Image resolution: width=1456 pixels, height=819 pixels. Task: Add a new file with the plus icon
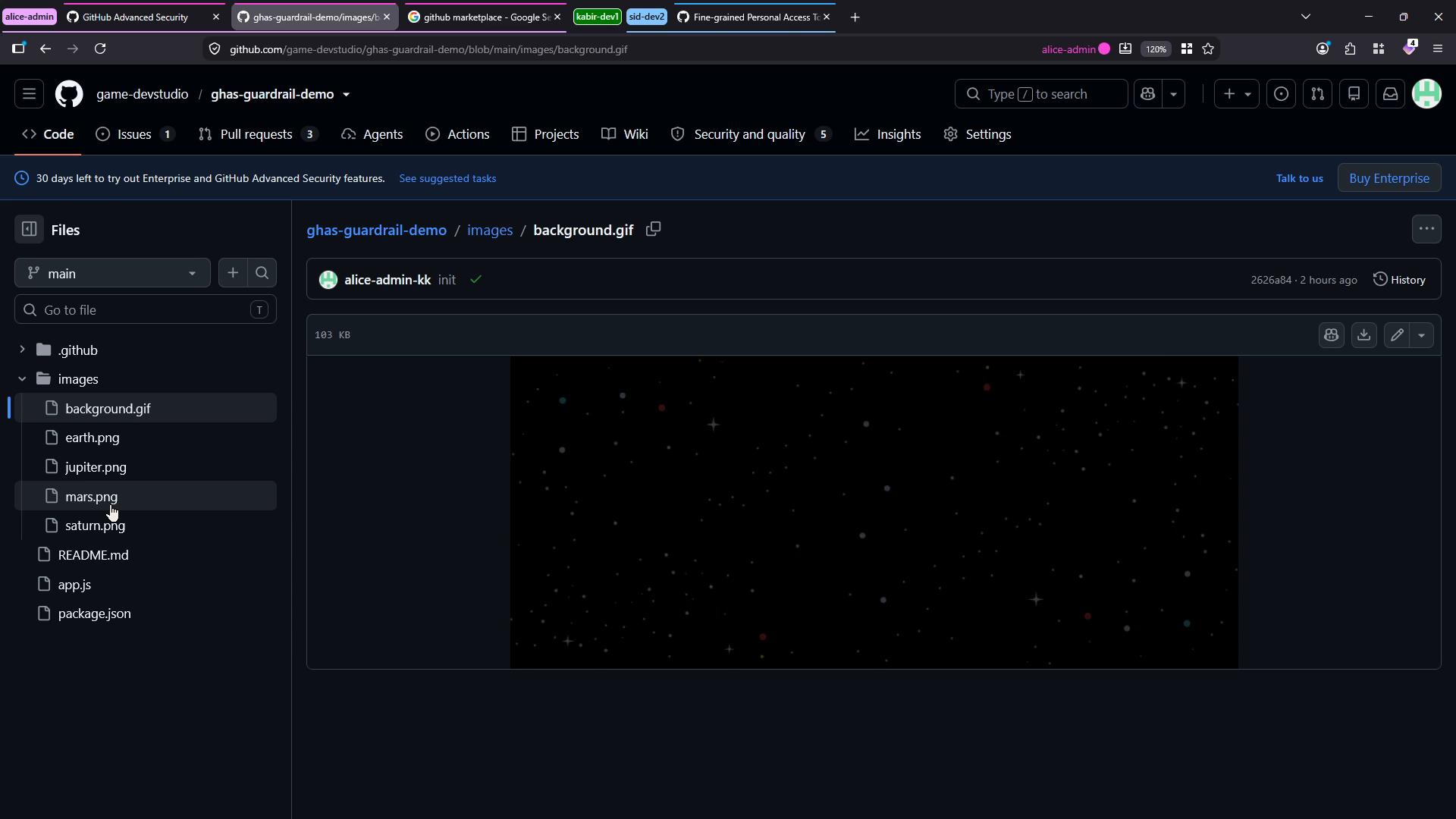point(233,273)
